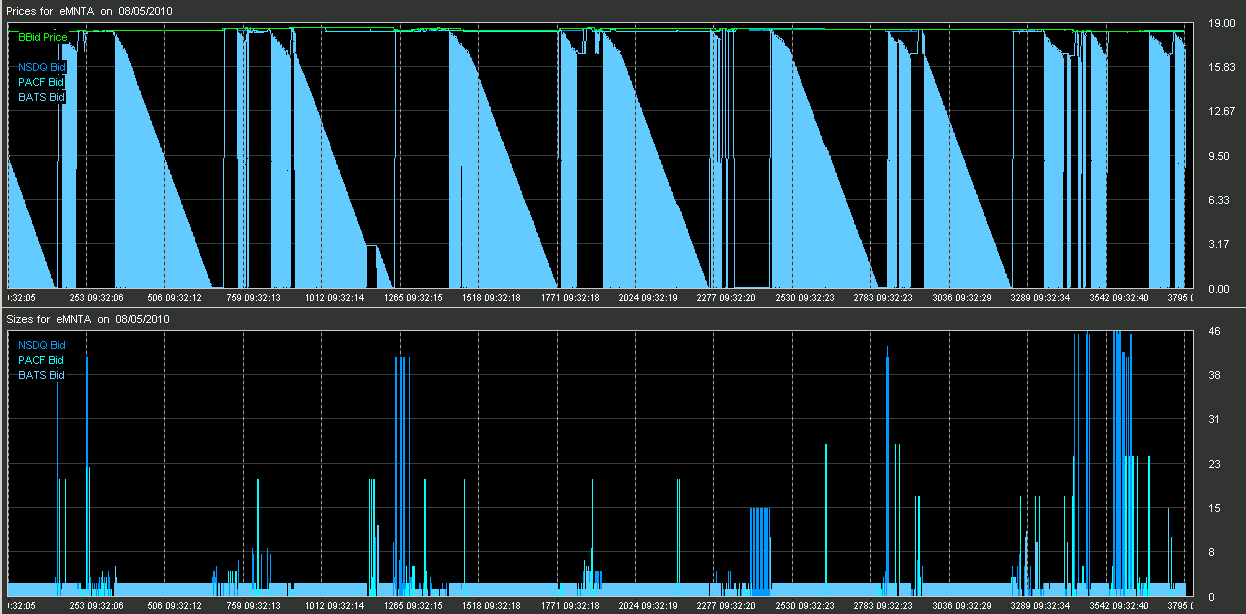Screen dimensions: 1246x614
Task: Click BATS Bid in the Sizes chart legend
Action: 41,375
